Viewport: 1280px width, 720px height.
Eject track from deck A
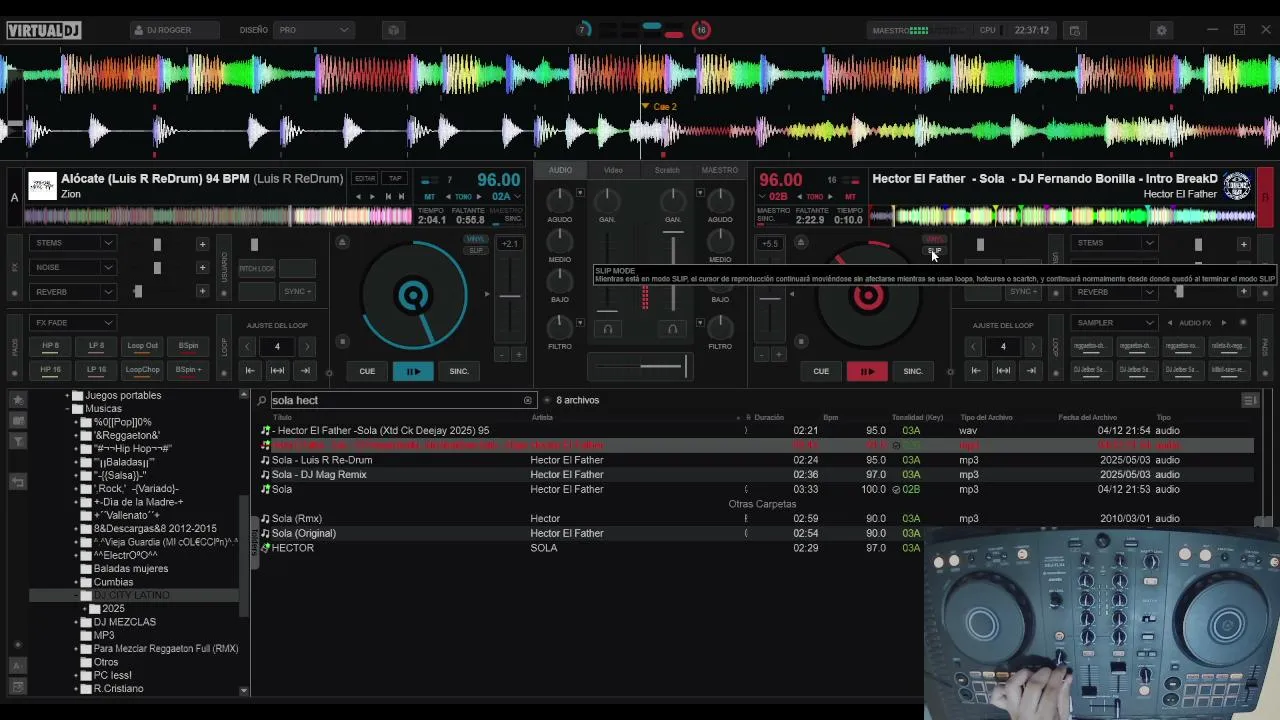[342, 242]
